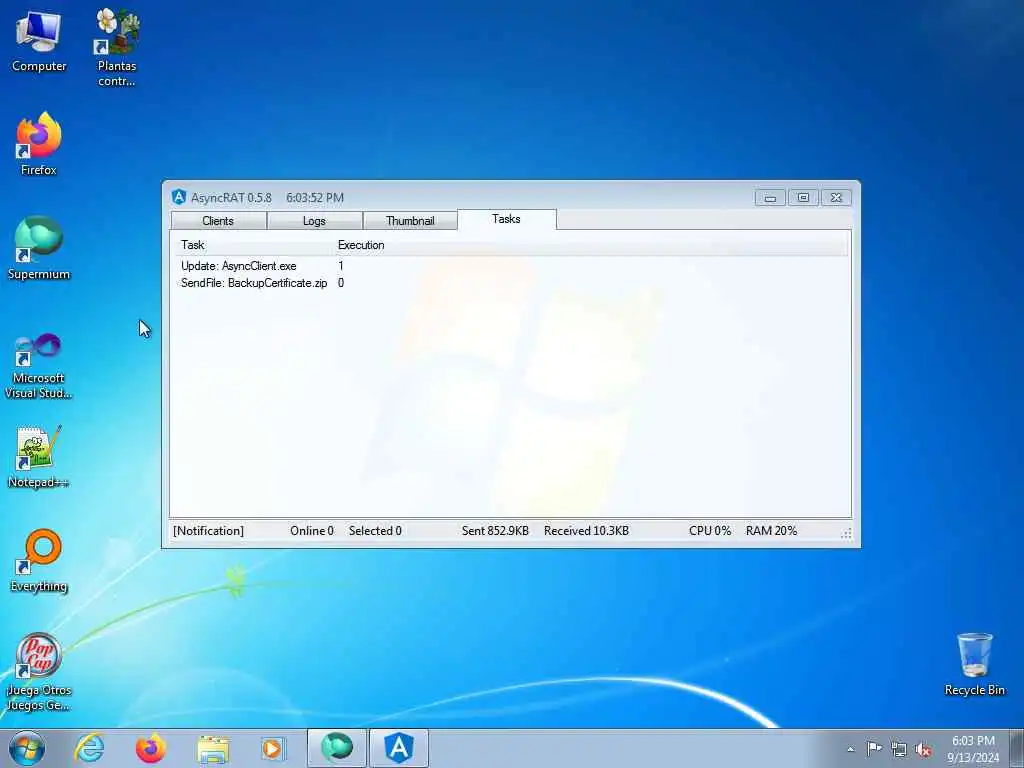Launch Internet Explorer from the taskbar
Viewport: 1024px width, 768px height.
click(x=89, y=748)
